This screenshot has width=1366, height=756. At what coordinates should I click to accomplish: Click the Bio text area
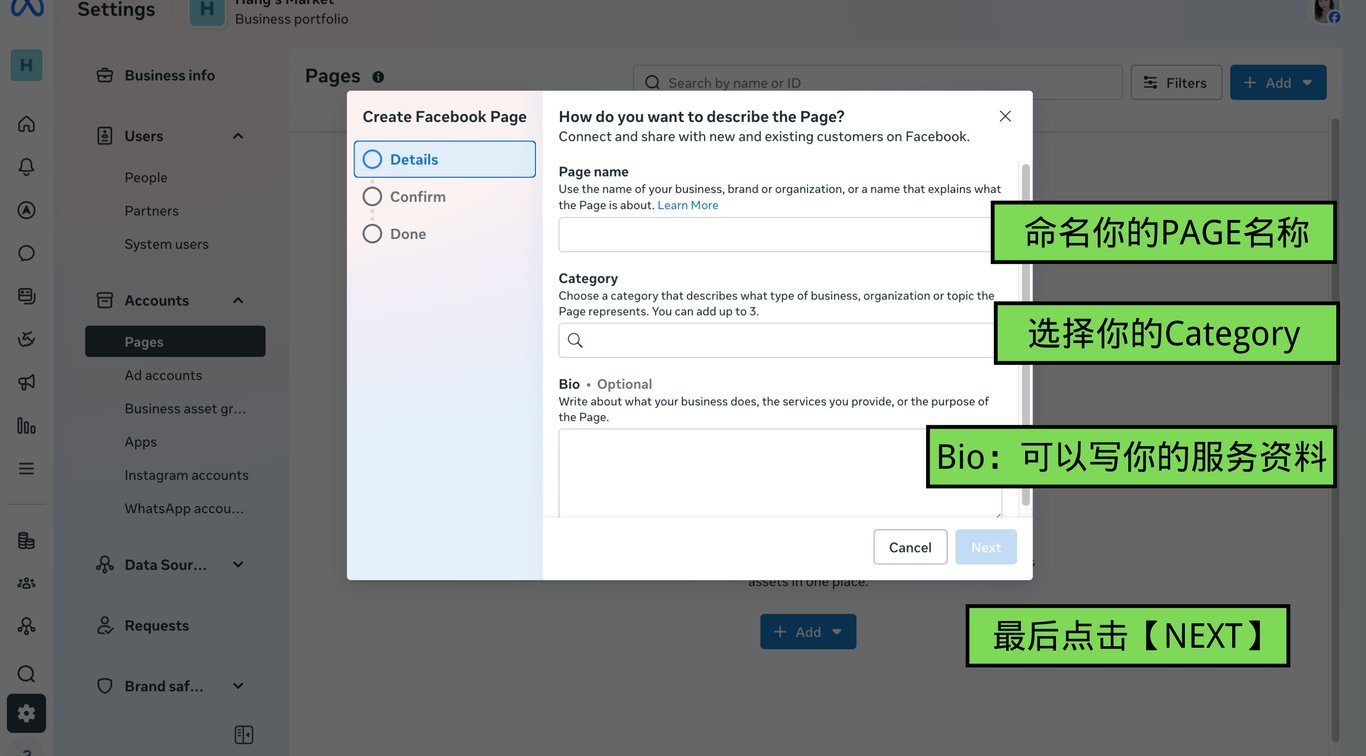click(x=780, y=473)
